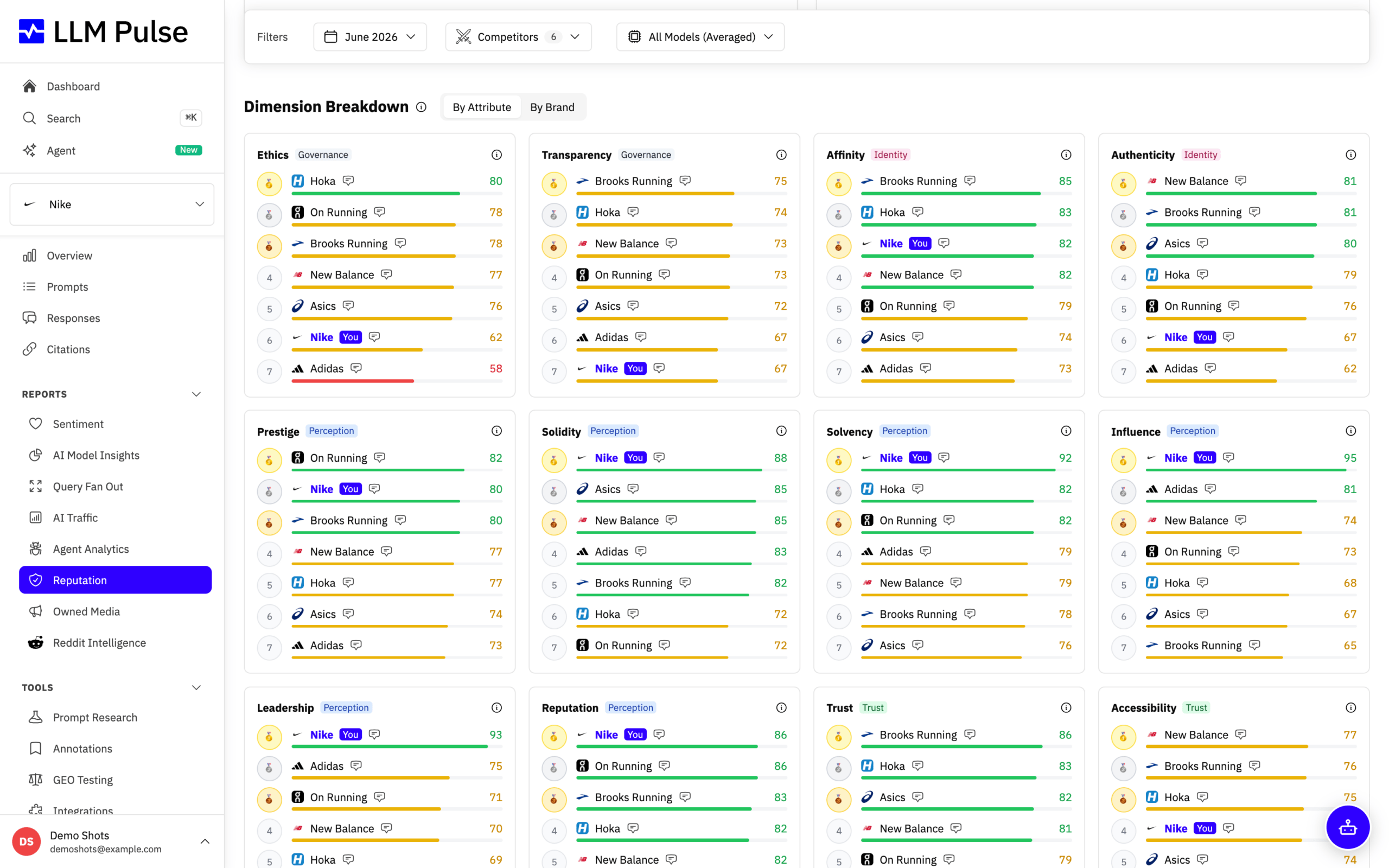Open the Leadership card info icon
Screen dimensions: 1389x868
pyautogui.click(x=496, y=708)
